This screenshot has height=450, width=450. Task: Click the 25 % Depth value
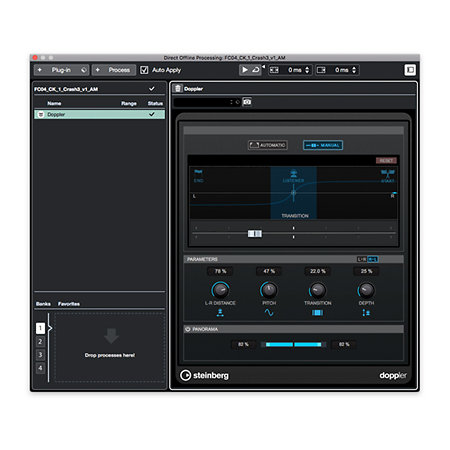coord(366,271)
